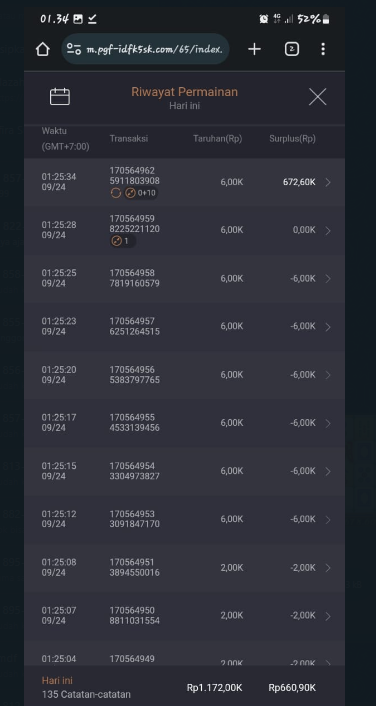
Task: Click the 0+10 bonus badge icon
Action: point(140,193)
